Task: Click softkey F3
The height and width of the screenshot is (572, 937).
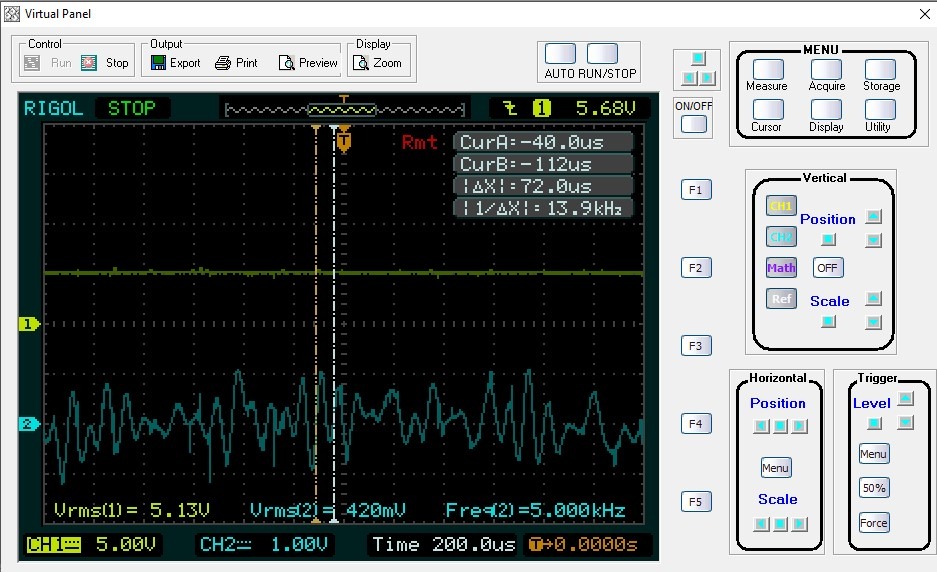Action: 696,345
